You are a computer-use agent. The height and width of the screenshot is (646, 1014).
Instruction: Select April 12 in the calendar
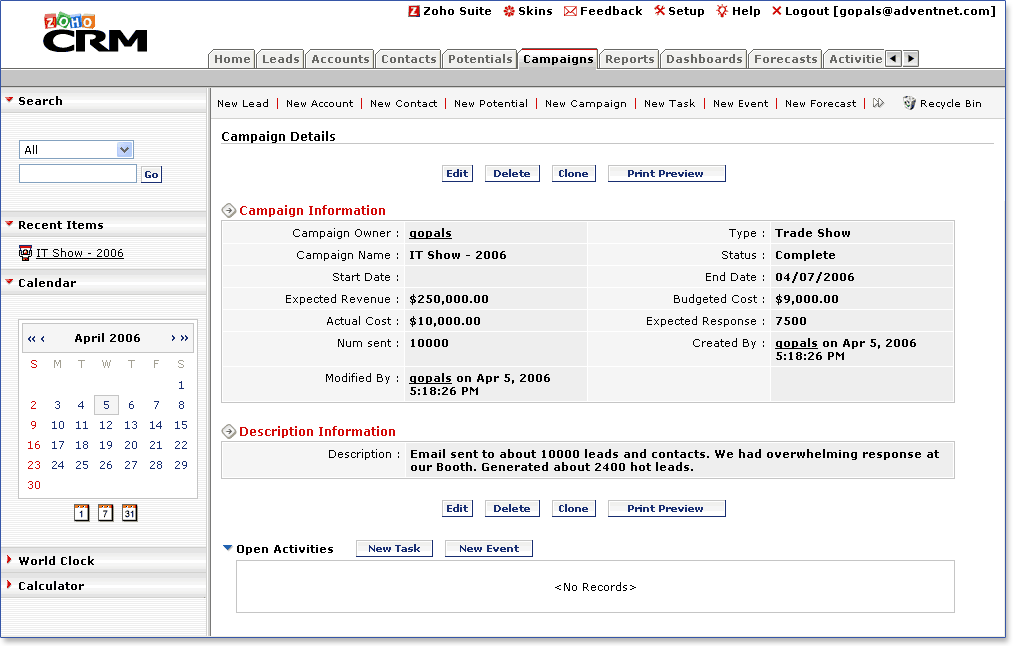pyautogui.click(x=106, y=425)
